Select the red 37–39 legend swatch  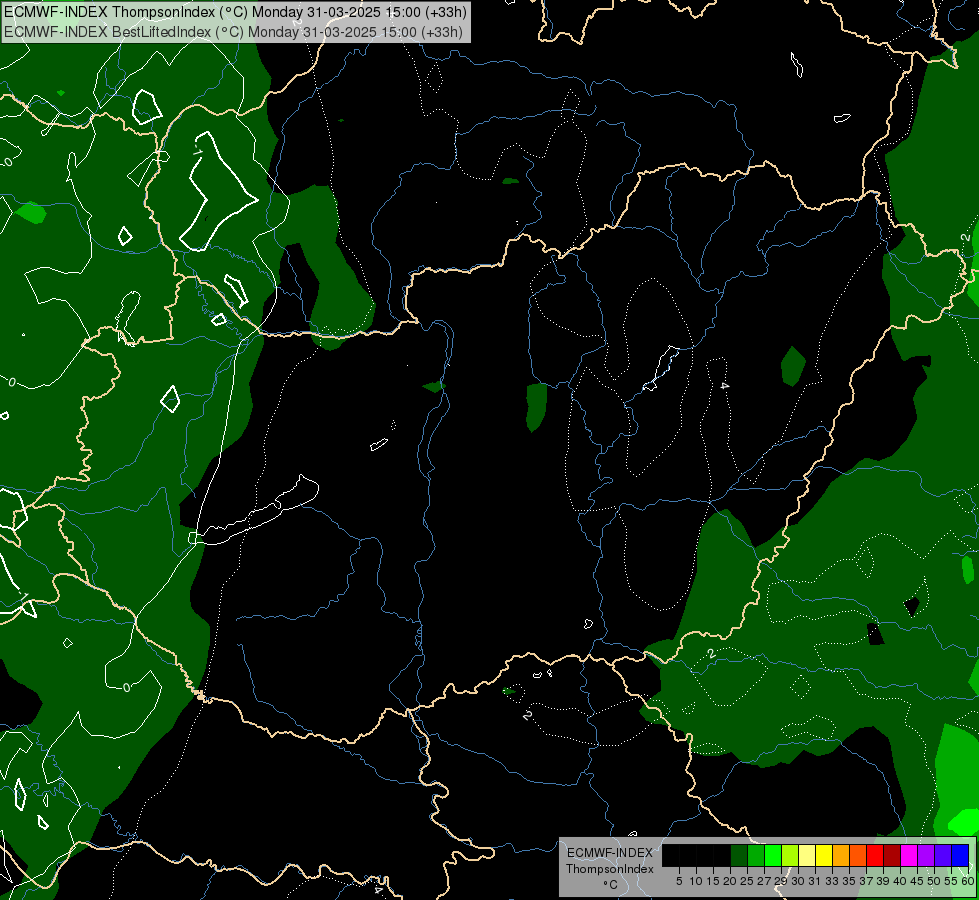pos(875,855)
